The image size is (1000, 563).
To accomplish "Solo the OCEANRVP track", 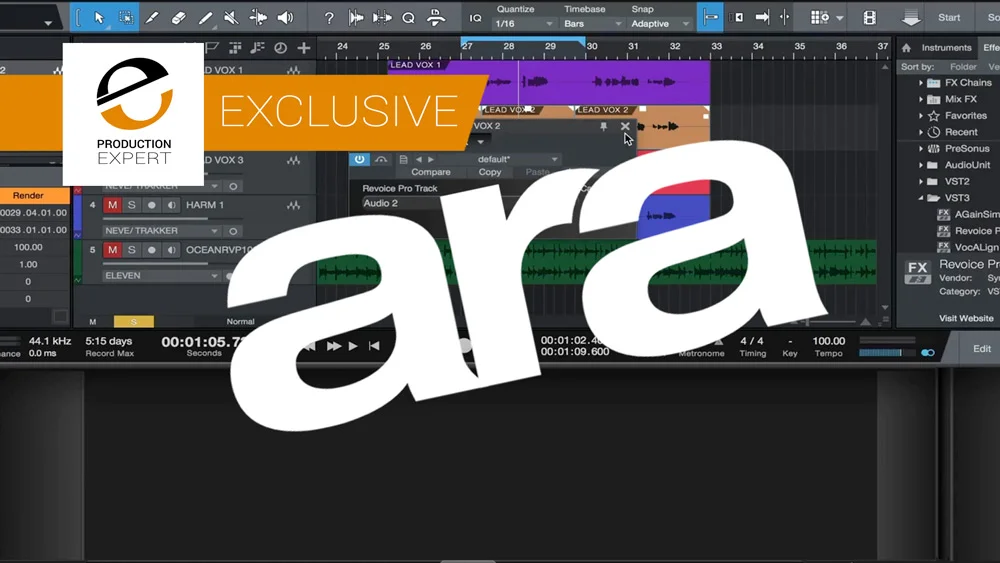I will click(131, 250).
